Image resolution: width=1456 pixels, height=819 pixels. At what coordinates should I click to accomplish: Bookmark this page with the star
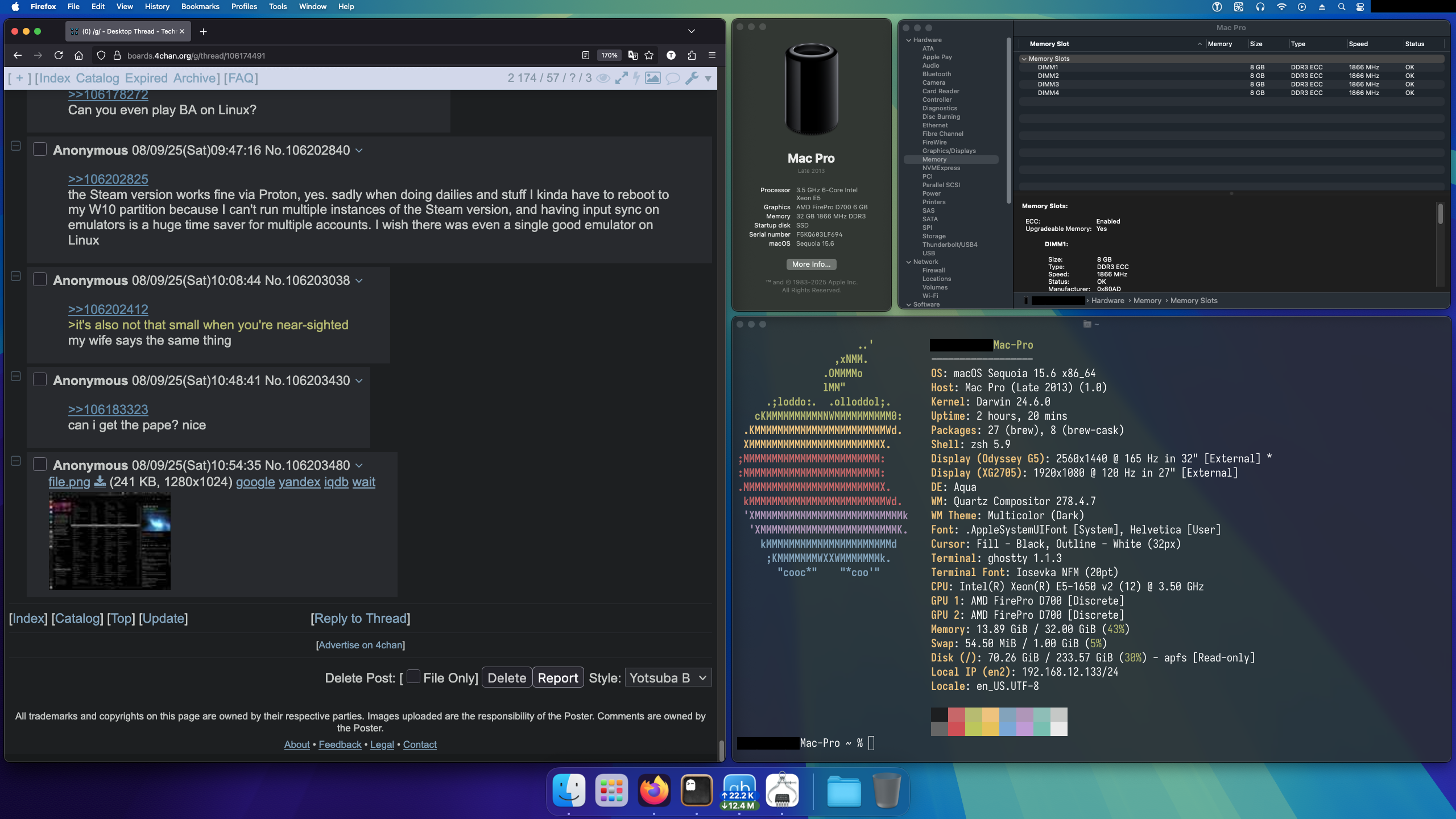coord(649,55)
